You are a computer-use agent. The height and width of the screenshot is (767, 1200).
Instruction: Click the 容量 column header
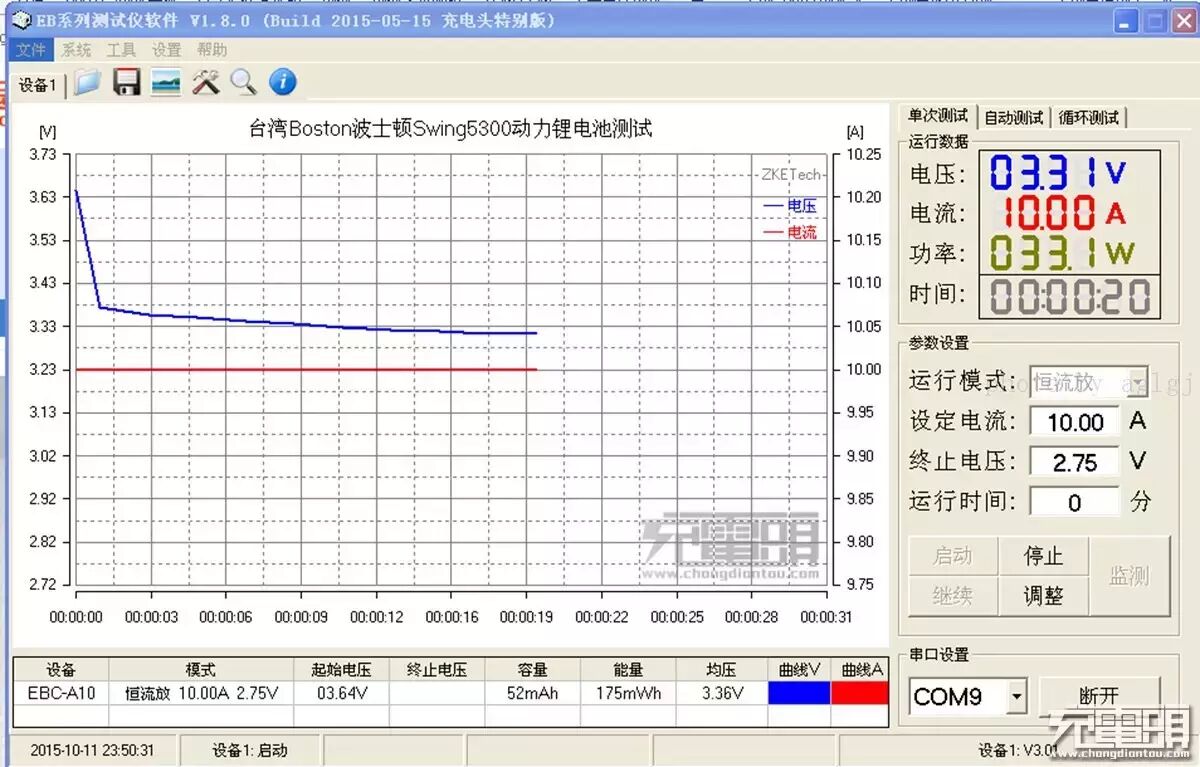532,669
